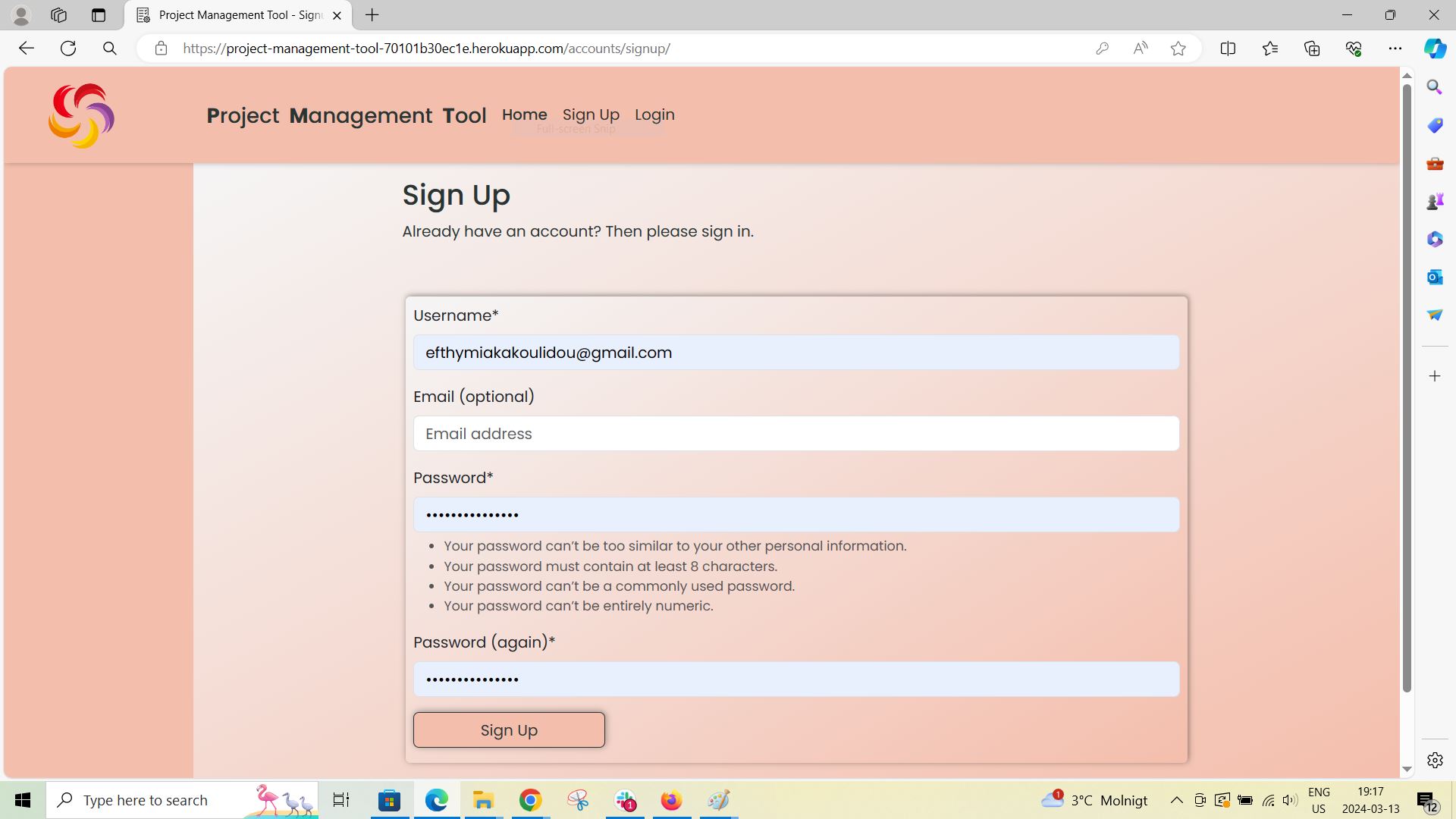Open Outlook from the Edge sidebar
The width and height of the screenshot is (1456, 819).
(x=1434, y=277)
